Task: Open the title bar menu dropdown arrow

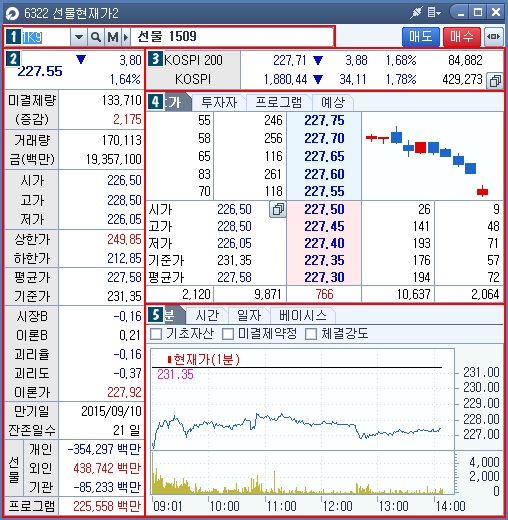Action: click(439, 13)
